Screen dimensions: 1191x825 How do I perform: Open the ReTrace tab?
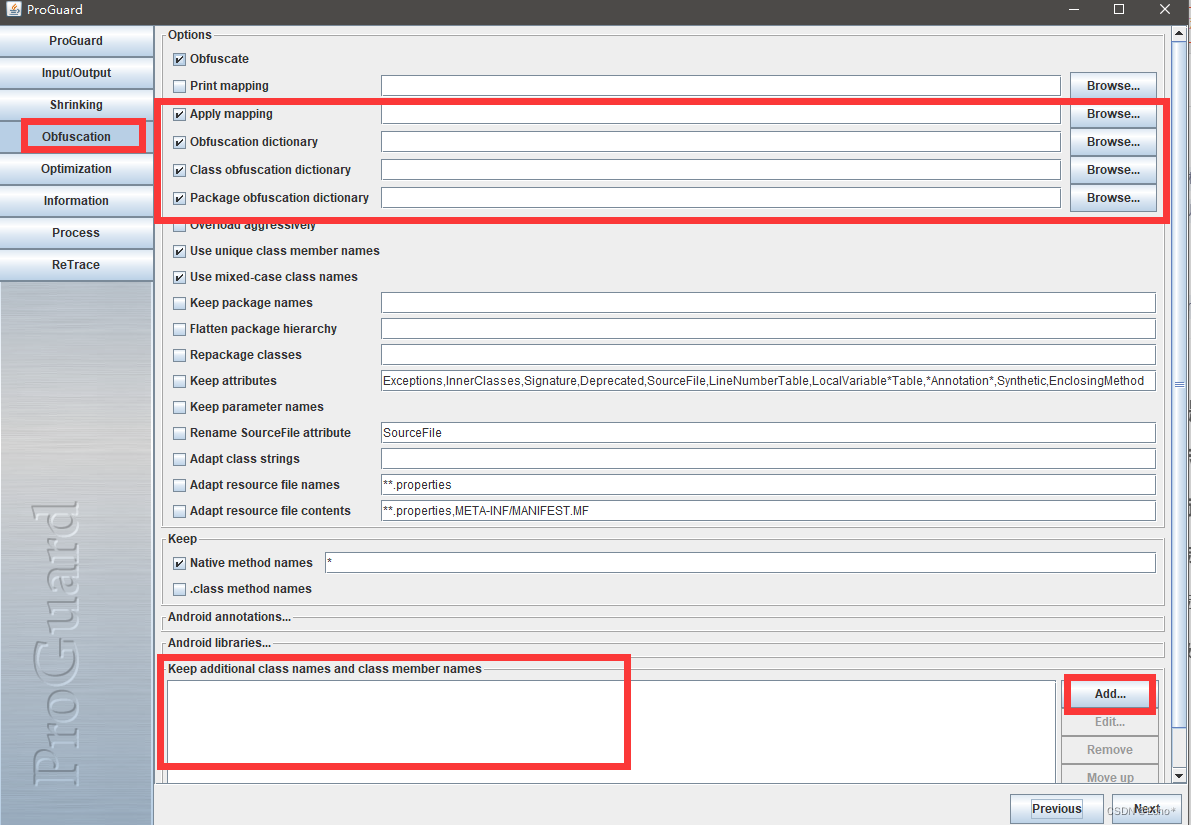[76, 264]
